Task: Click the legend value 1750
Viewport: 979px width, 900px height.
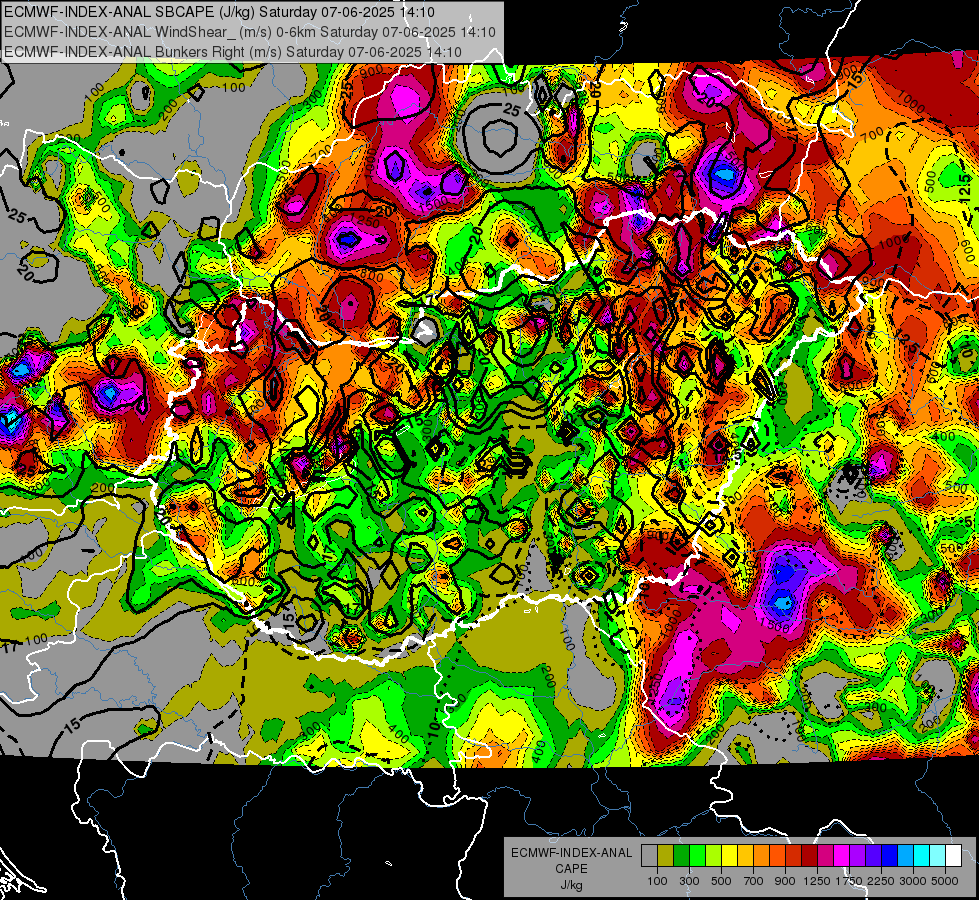Action: 849,881
